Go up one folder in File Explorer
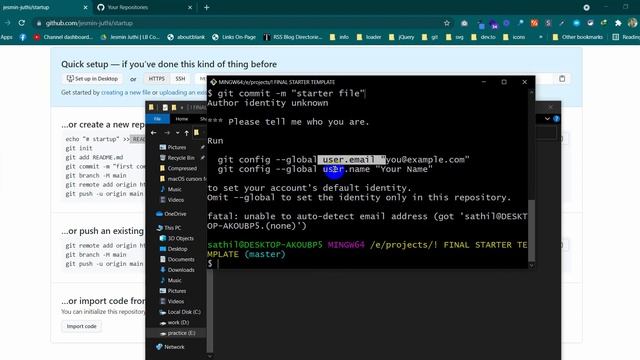 [187, 133]
